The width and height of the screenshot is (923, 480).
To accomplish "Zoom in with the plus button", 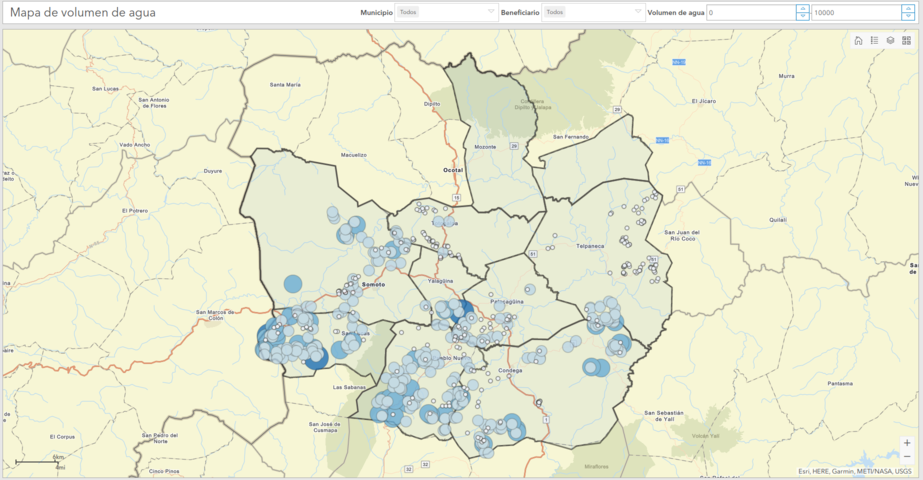I will coord(907,442).
